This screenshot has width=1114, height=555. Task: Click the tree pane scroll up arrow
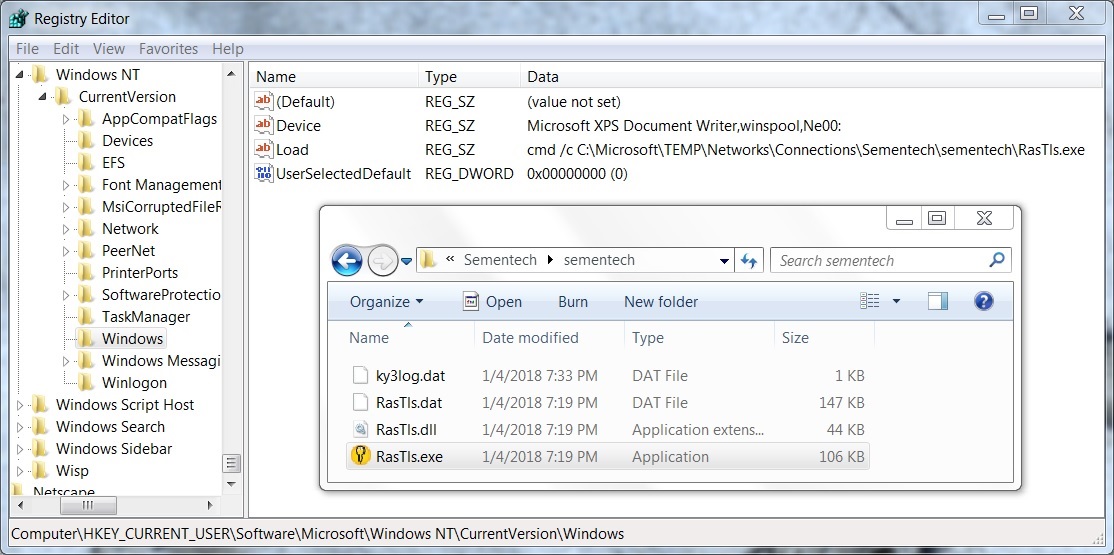point(231,74)
